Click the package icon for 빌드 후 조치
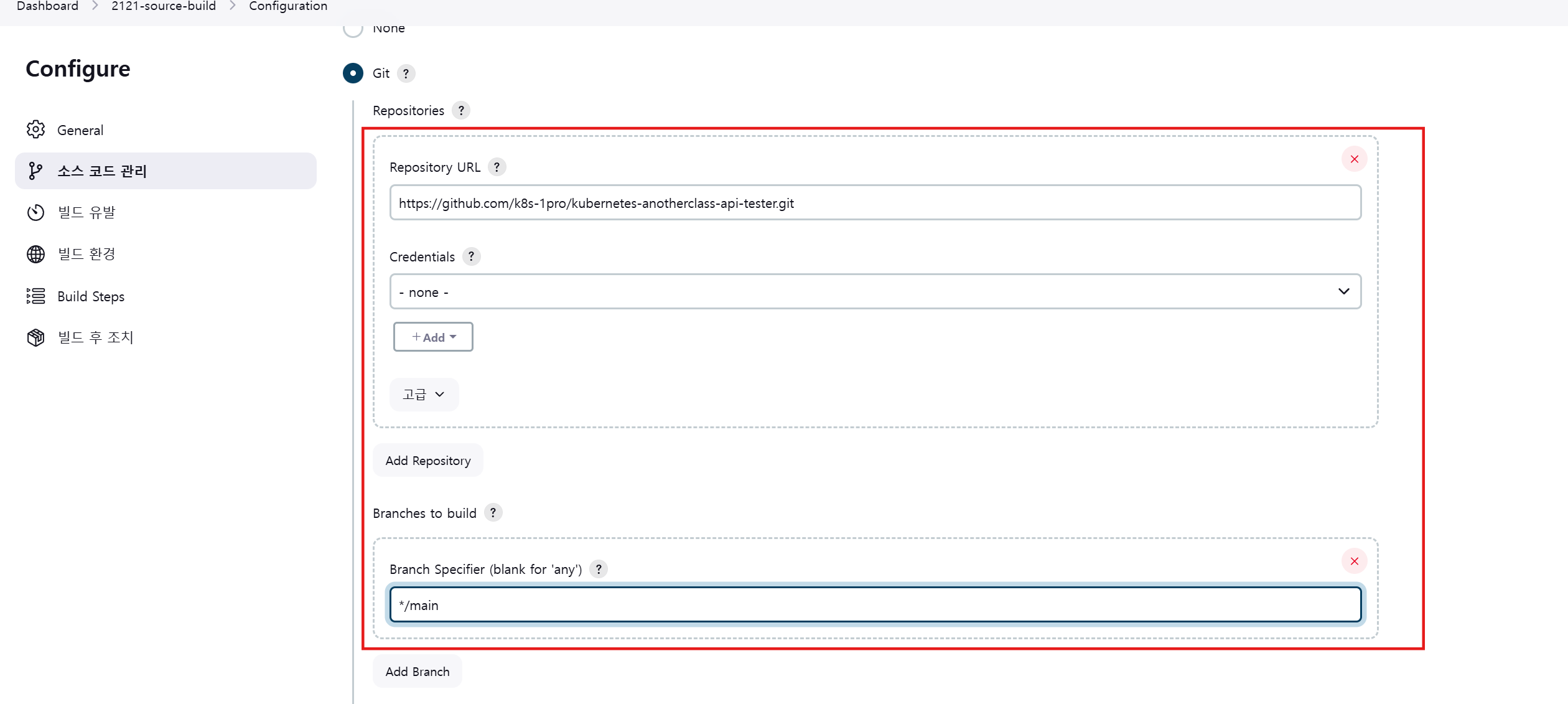Viewport: 1568px width, 704px height. click(35, 337)
